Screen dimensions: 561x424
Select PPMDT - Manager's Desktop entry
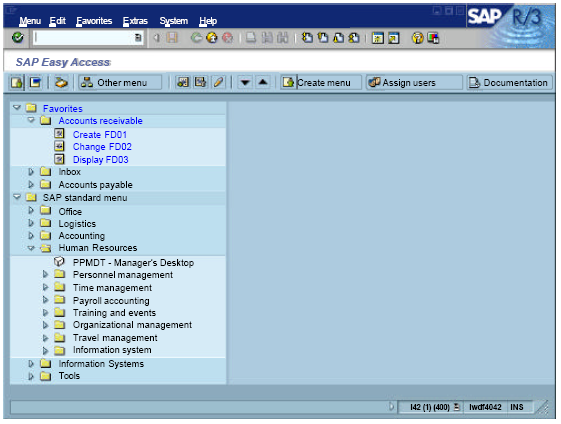tap(133, 263)
